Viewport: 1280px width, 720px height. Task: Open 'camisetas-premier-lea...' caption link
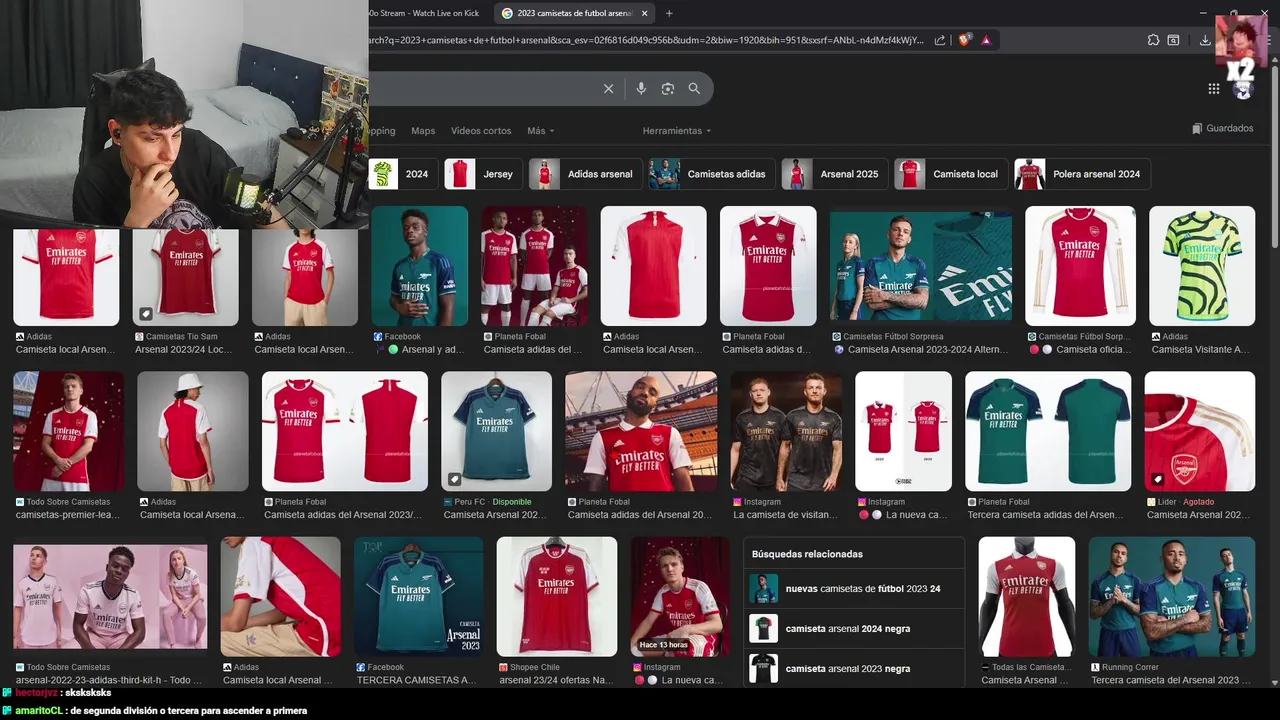click(x=68, y=515)
